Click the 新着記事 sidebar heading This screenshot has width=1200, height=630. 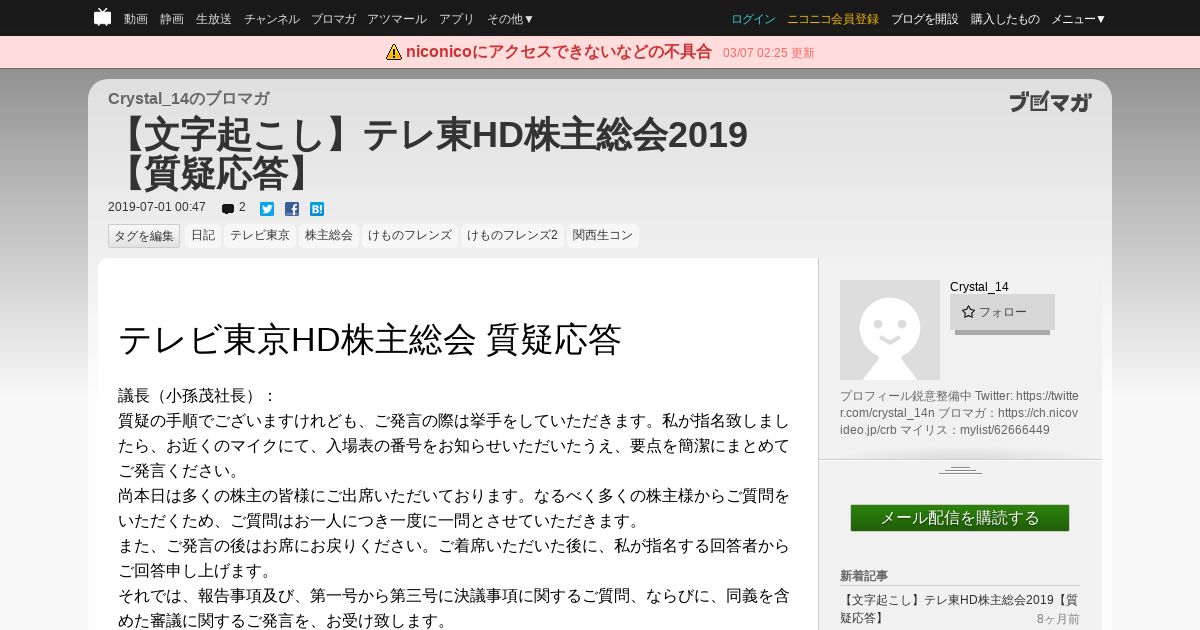(864, 576)
